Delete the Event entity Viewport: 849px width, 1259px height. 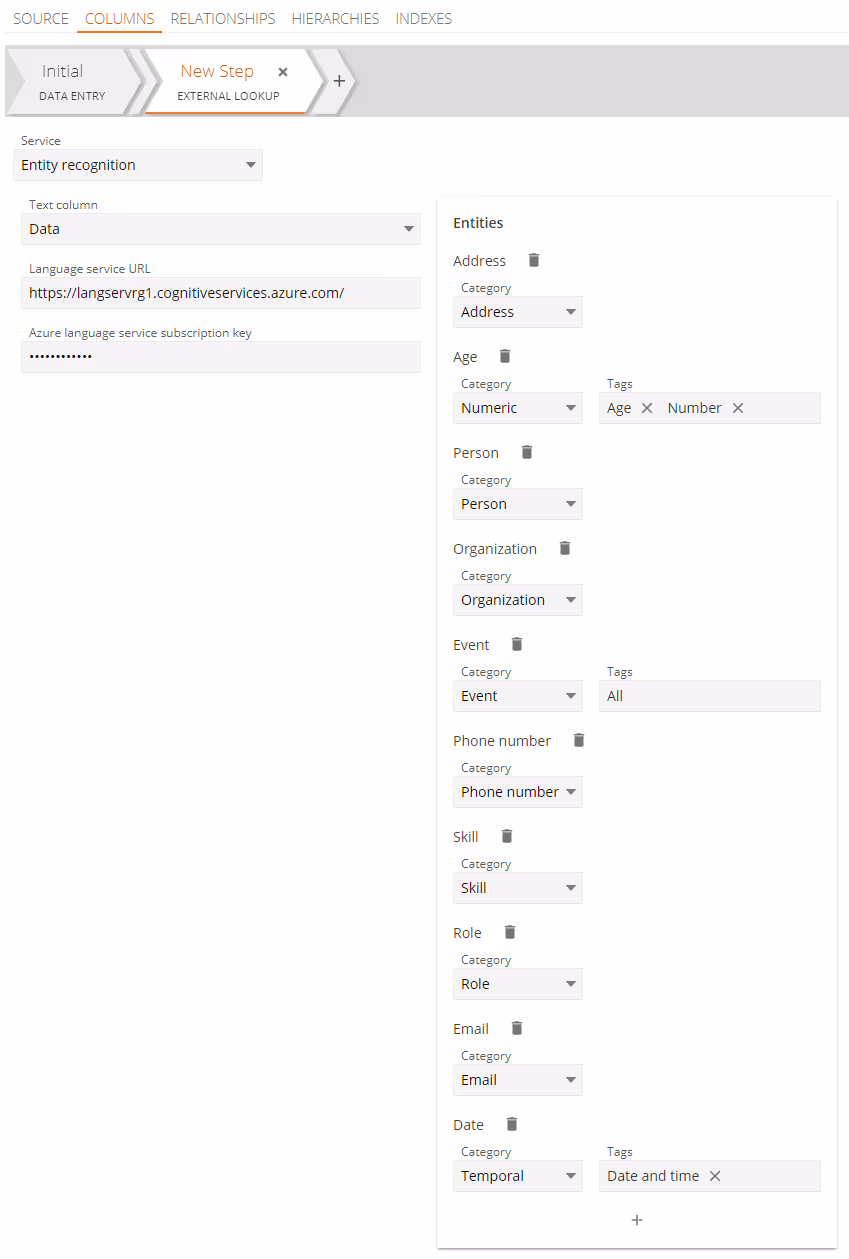(516, 644)
